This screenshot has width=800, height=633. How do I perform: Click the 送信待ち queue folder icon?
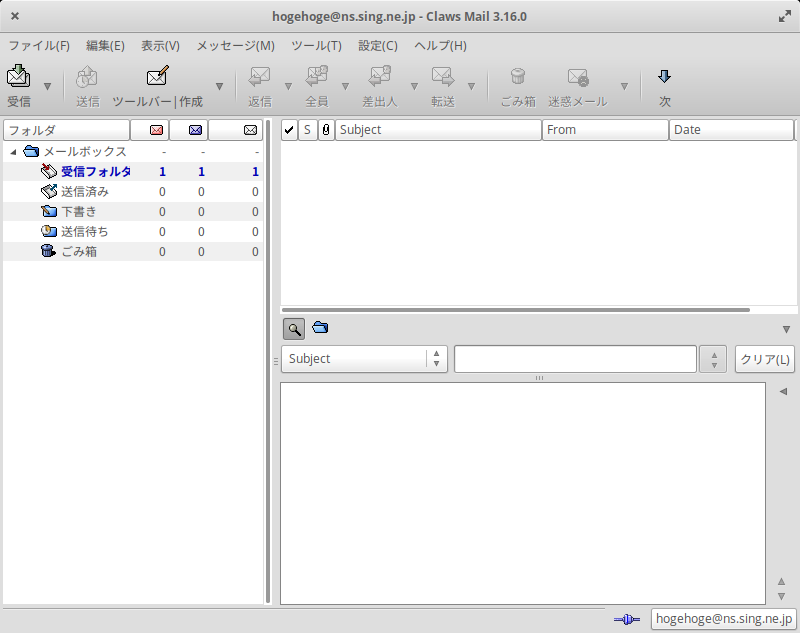coord(48,231)
